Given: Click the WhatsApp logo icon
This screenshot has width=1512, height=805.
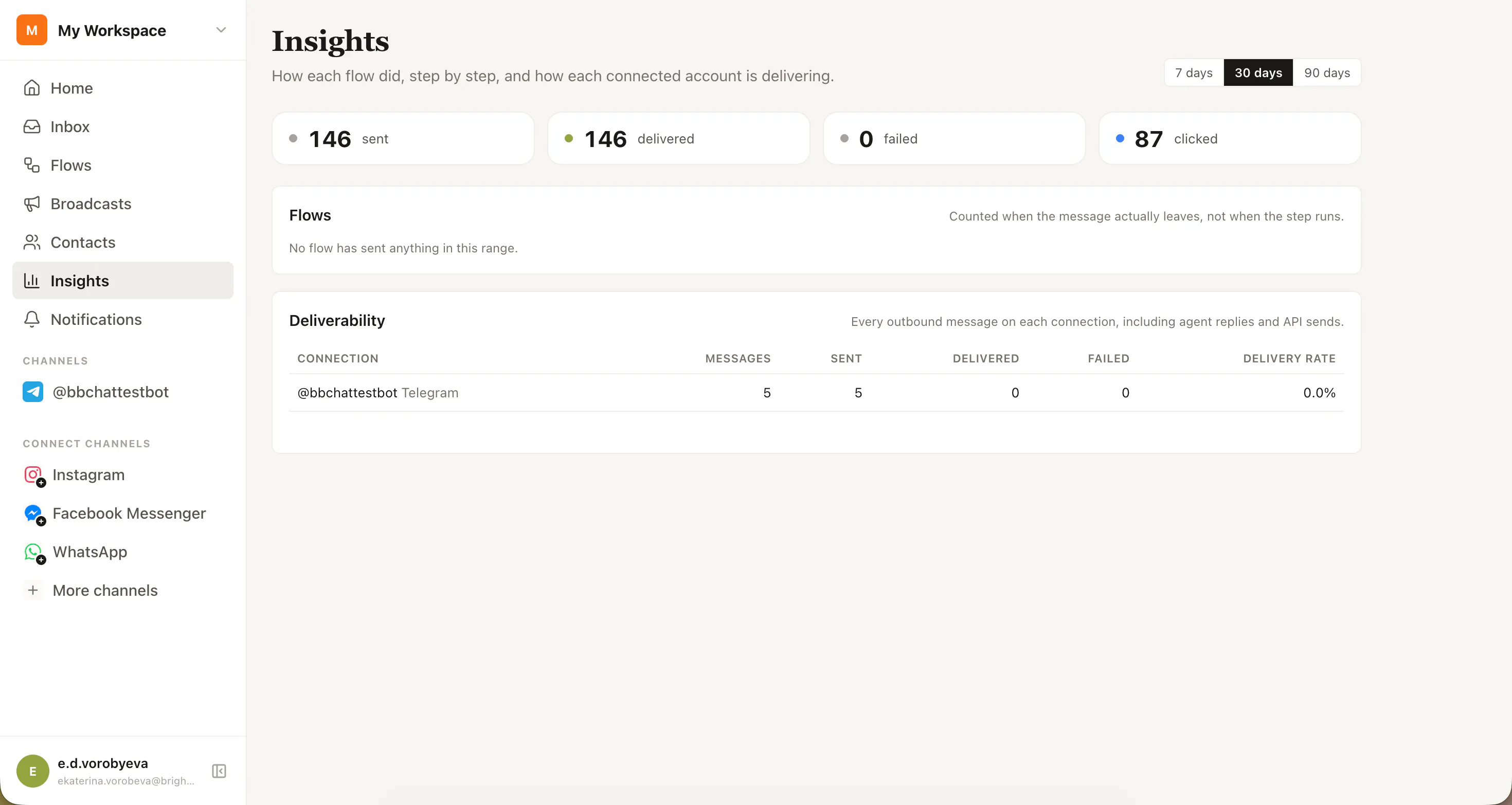Looking at the screenshot, I should (33, 552).
